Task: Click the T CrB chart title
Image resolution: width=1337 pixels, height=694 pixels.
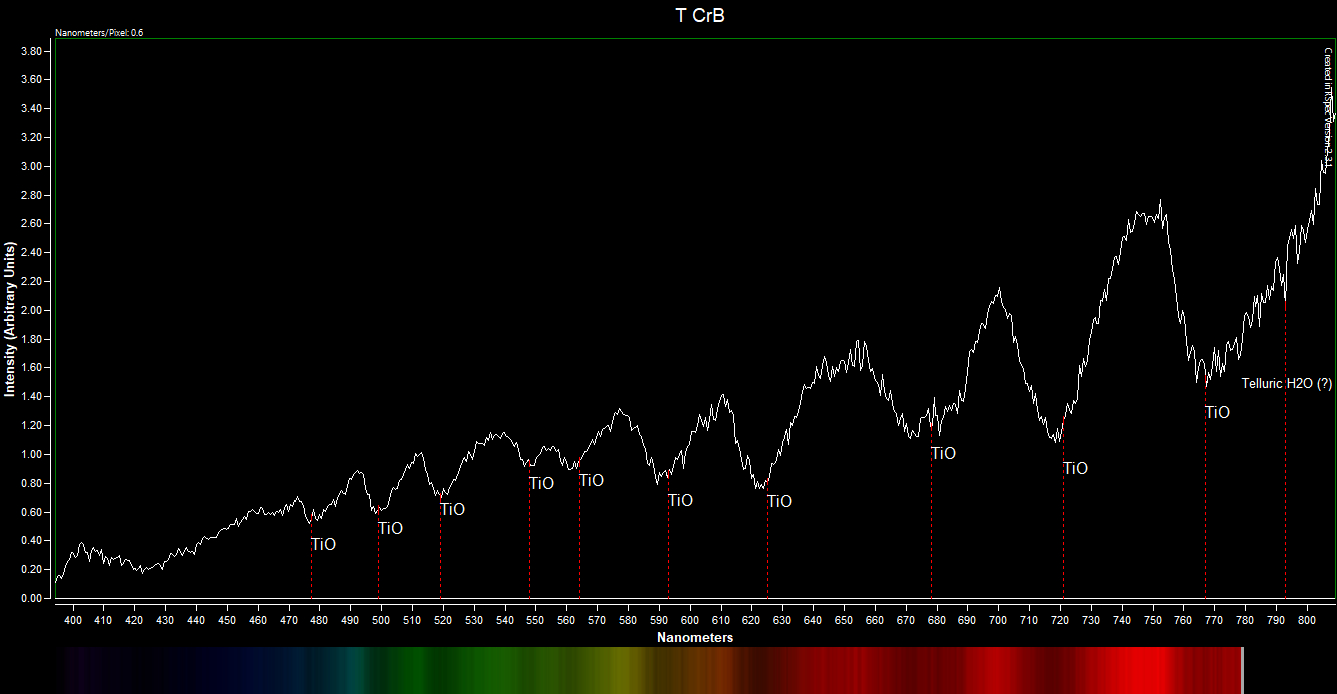Action: click(699, 16)
